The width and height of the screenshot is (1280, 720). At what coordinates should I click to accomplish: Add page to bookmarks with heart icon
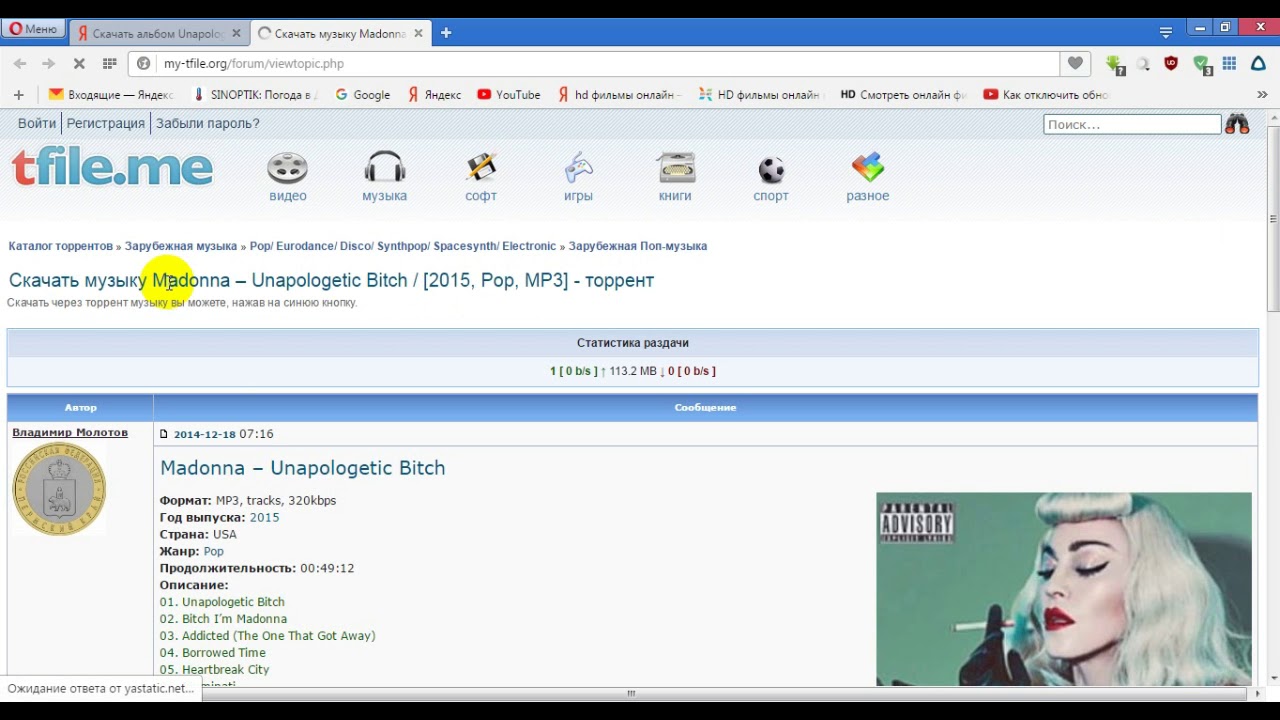click(x=1075, y=63)
